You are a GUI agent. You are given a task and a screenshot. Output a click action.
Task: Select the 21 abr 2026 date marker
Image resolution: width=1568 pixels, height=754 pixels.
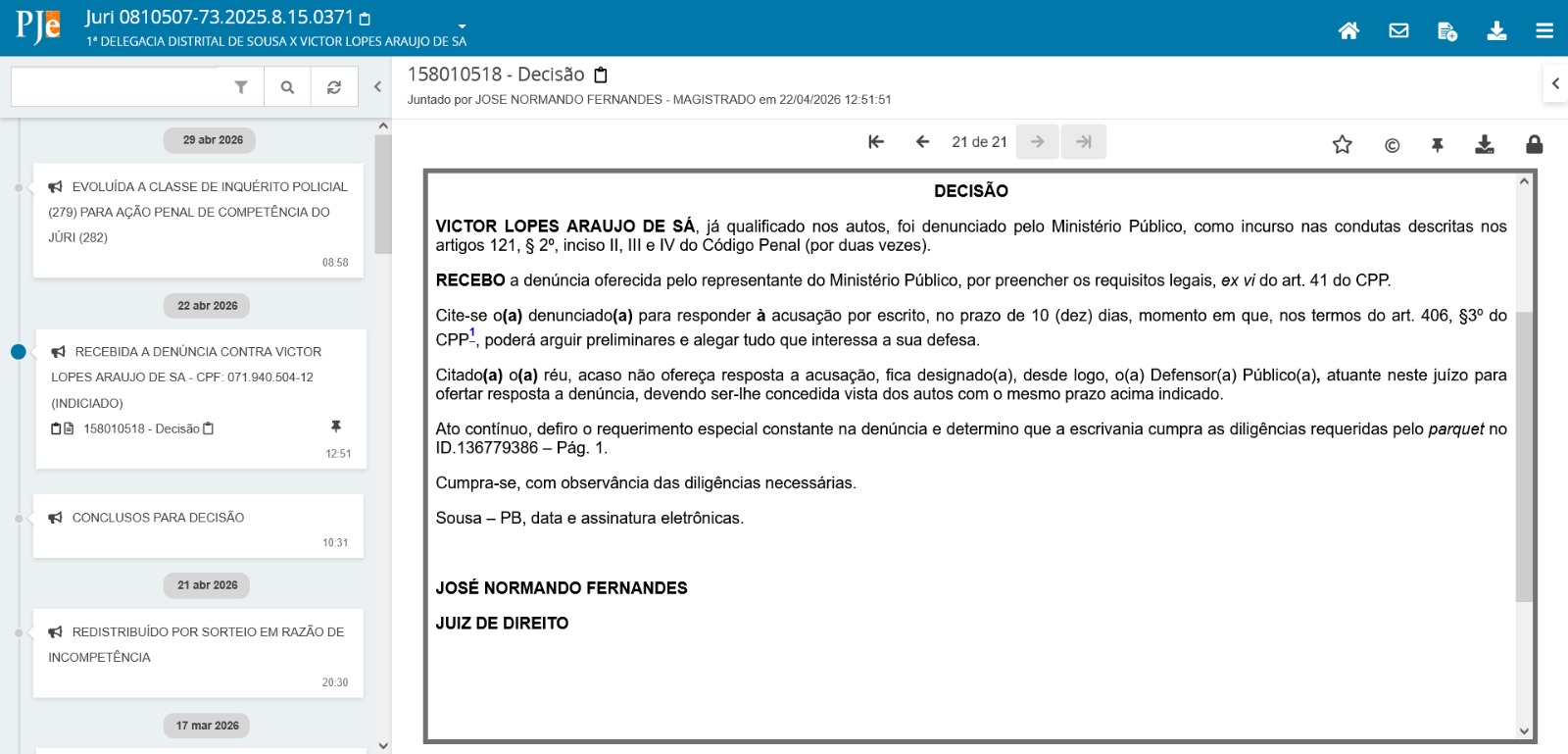208,585
